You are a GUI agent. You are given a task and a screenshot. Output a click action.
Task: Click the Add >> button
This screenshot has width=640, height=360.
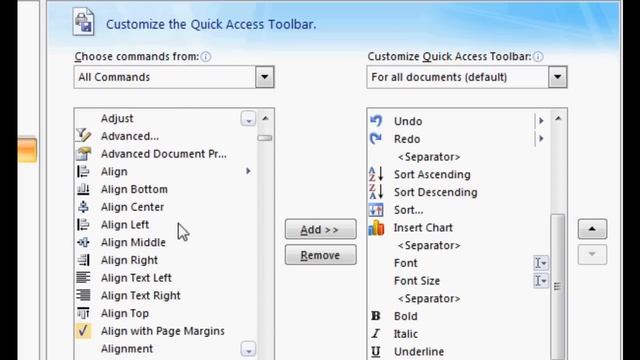pyautogui.click(x=320, y=229)
